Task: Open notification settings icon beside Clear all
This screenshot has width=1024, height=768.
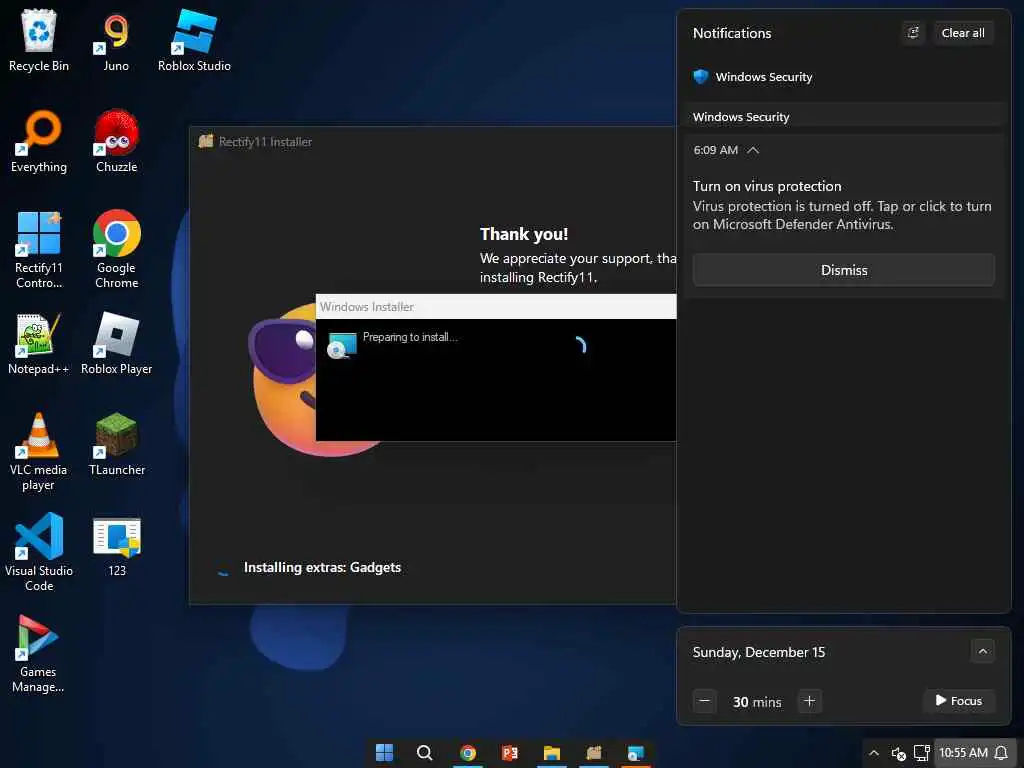Action: [x=913, y=33]
